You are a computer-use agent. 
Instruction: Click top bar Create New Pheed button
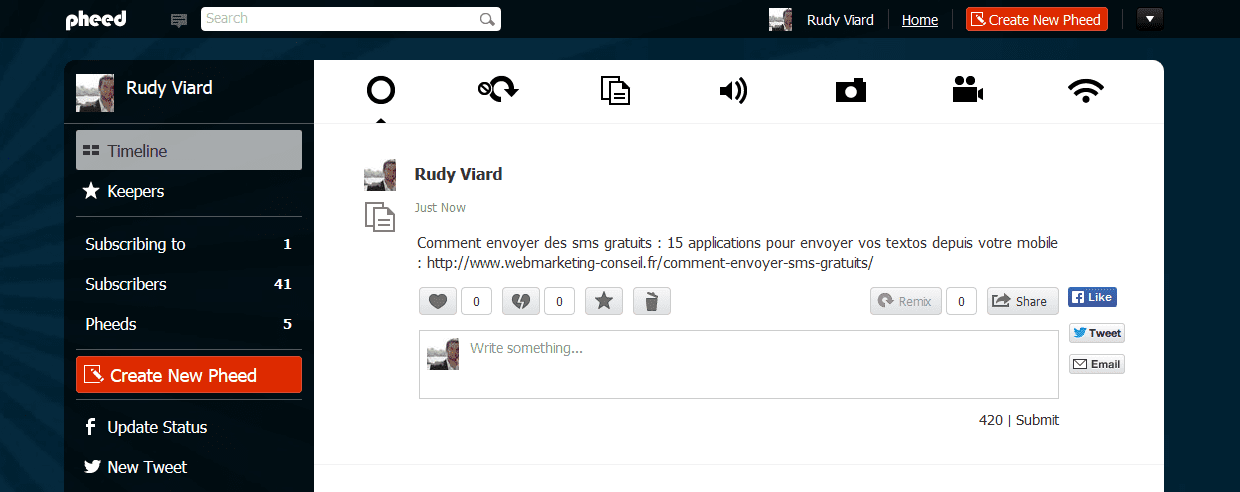[x=1037, y=19]
